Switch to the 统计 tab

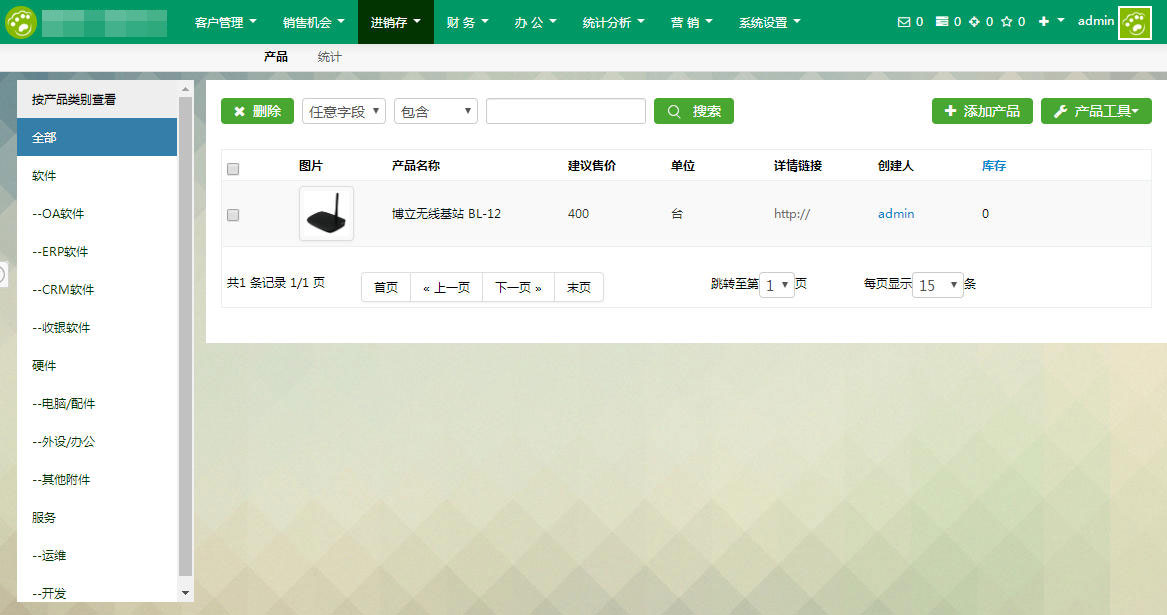point(329,57)
